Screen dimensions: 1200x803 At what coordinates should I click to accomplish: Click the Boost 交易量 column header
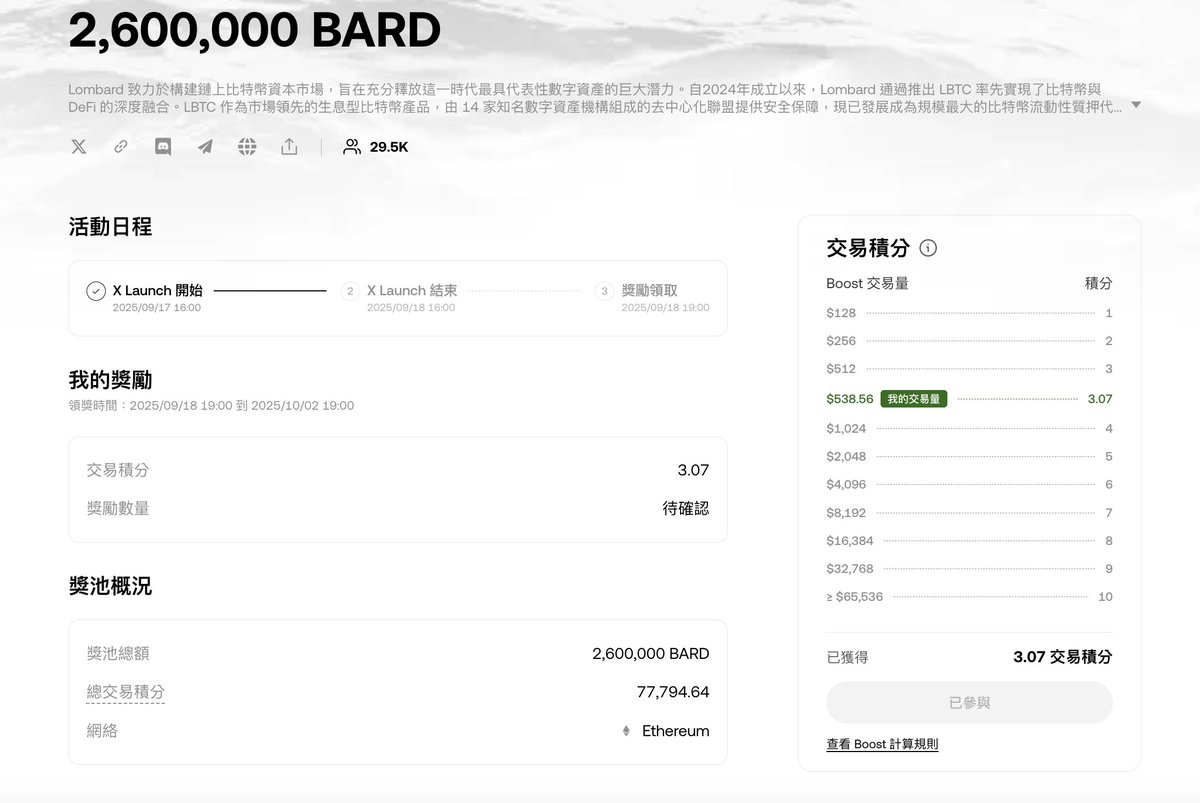click(867, 284)
